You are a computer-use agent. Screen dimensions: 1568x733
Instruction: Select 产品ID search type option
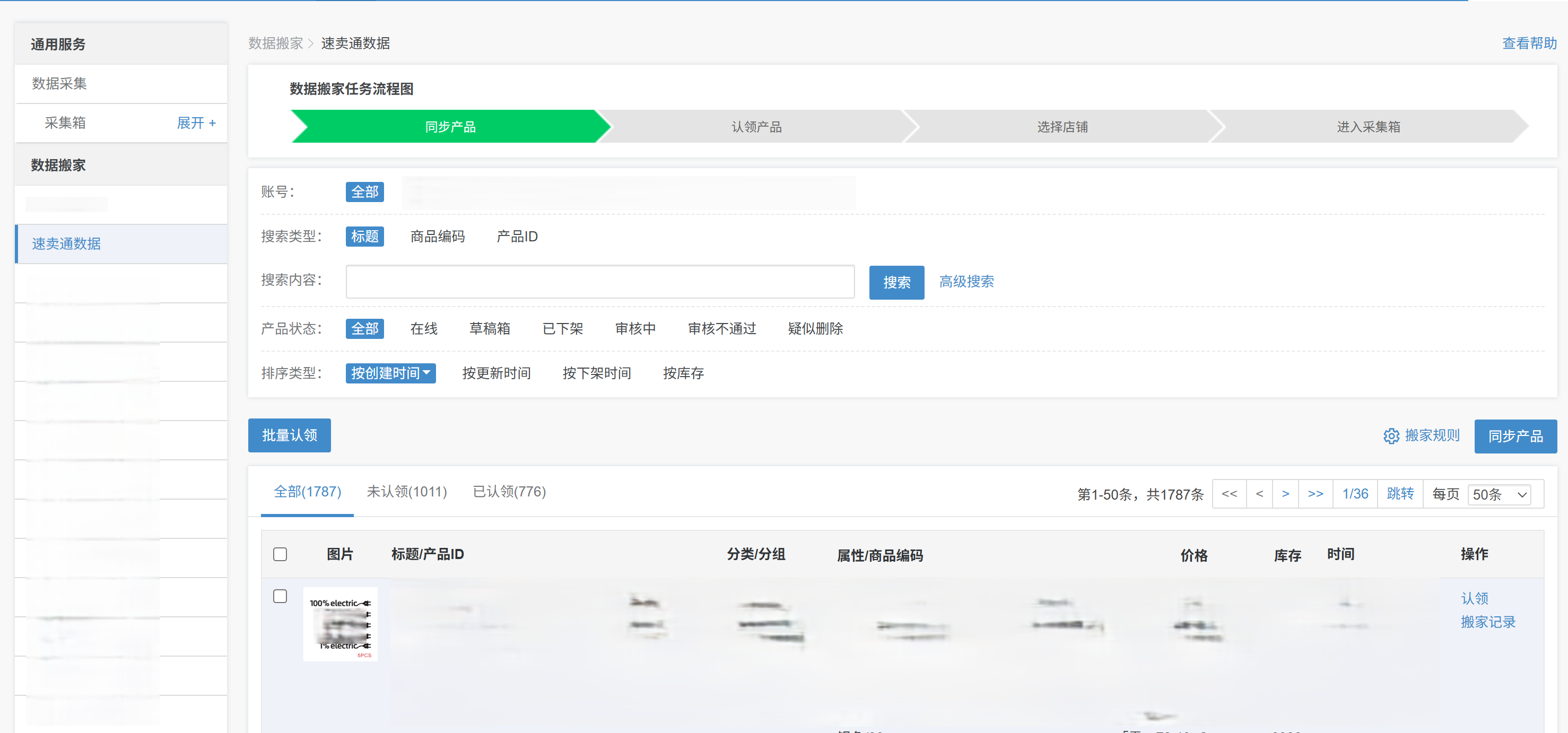pos(517,236)
